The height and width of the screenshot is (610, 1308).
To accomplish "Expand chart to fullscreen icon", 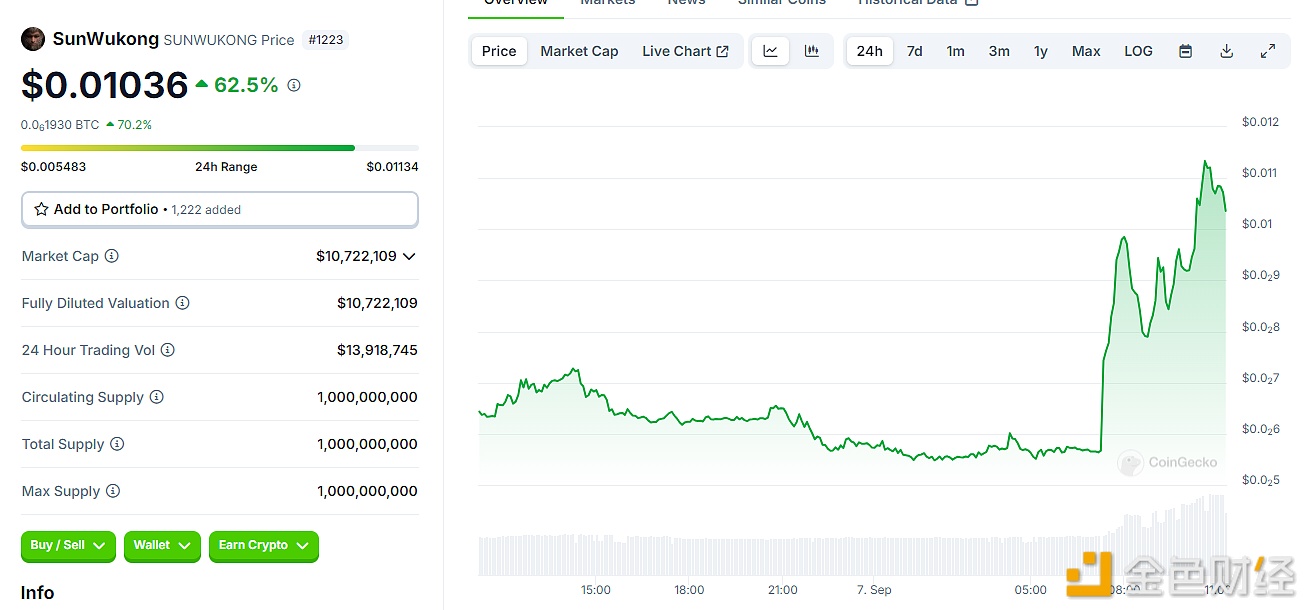I will click(1267, 51).
